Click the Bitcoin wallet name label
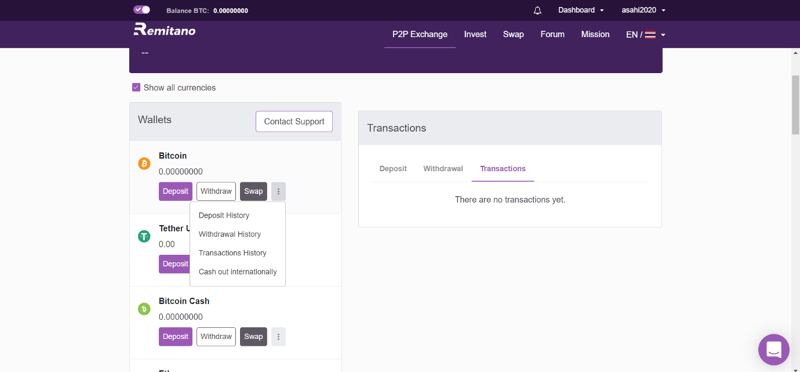The height and width of the screenshot is (372, 800). tap(172, 156)
